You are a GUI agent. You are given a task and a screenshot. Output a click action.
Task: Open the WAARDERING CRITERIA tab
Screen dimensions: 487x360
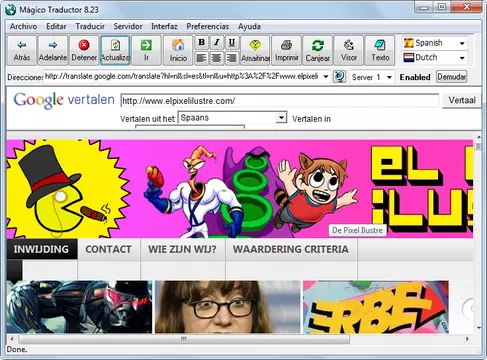[x=291, y=249]
